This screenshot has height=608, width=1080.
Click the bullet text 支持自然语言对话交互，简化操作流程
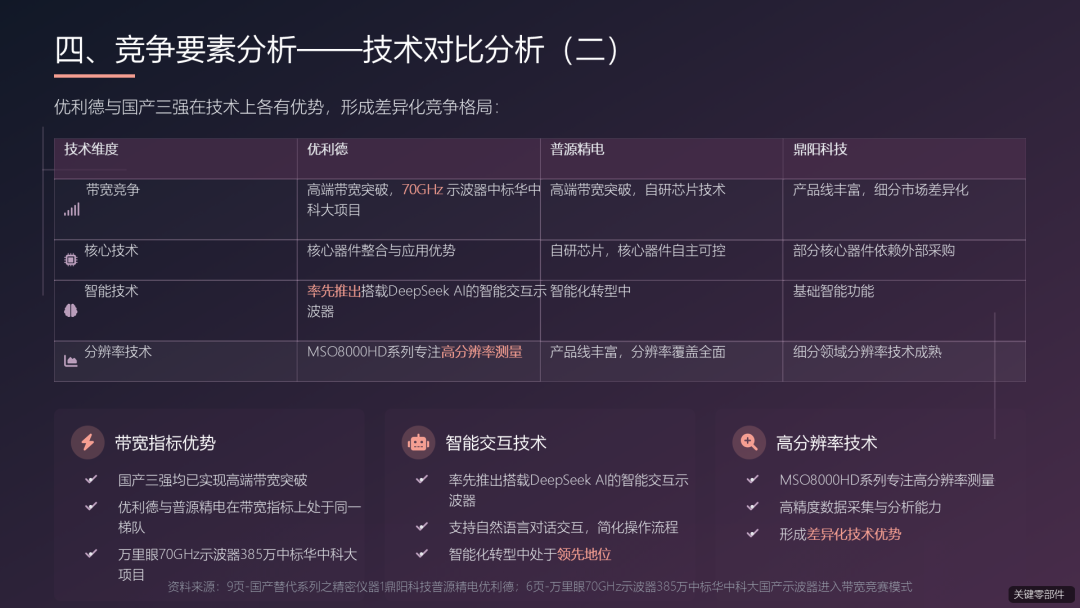[x=563, y=527]
